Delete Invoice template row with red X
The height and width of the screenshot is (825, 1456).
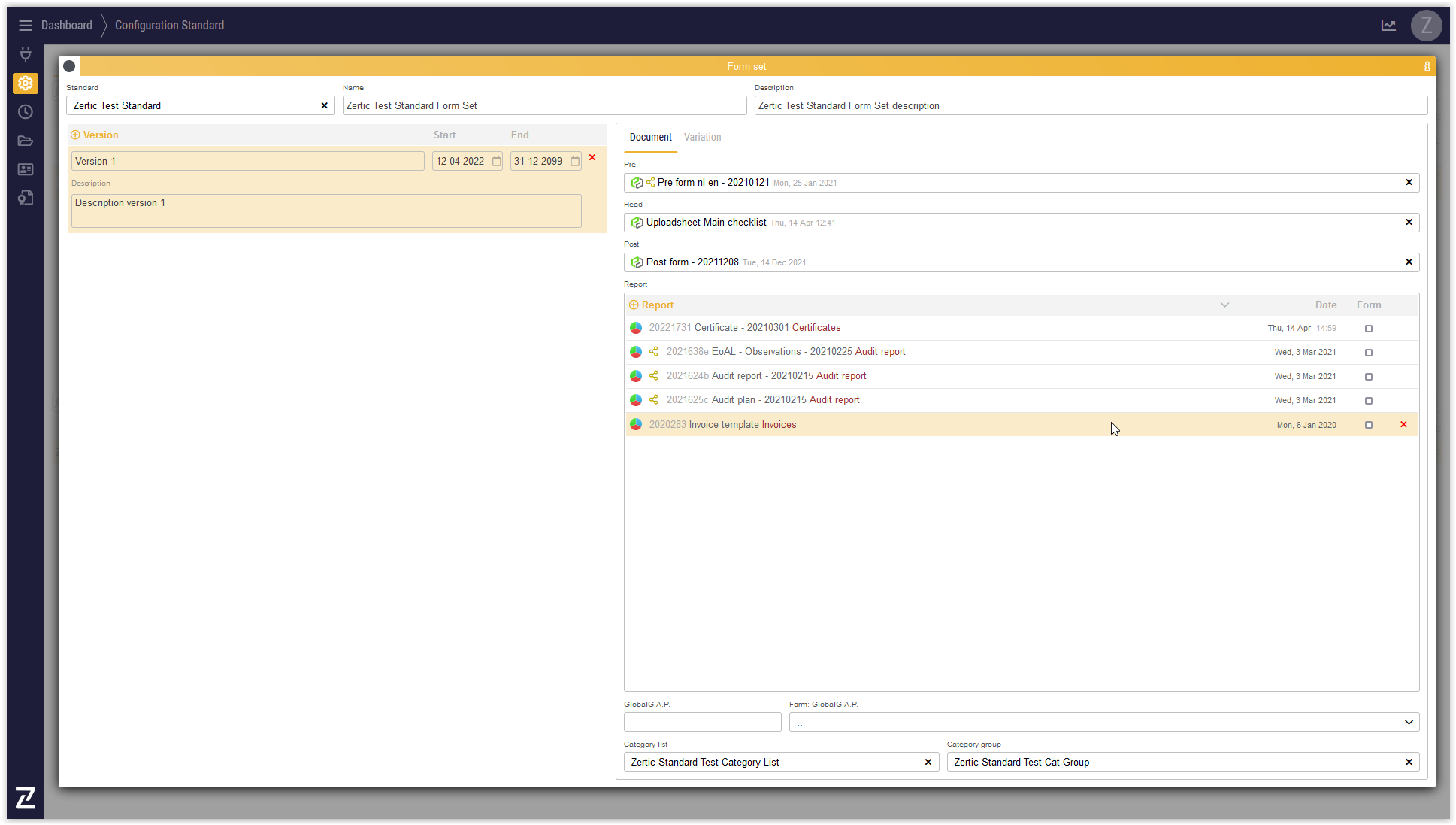(x=1403, y=425)
